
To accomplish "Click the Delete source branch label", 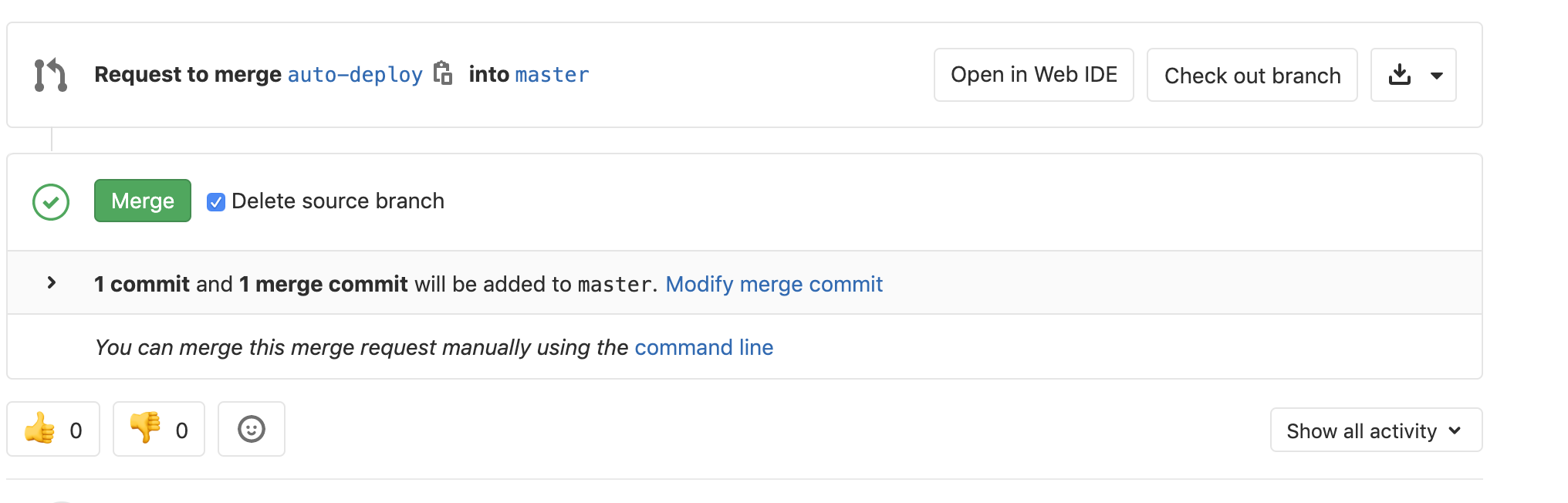I will click(x=338, y=201).
